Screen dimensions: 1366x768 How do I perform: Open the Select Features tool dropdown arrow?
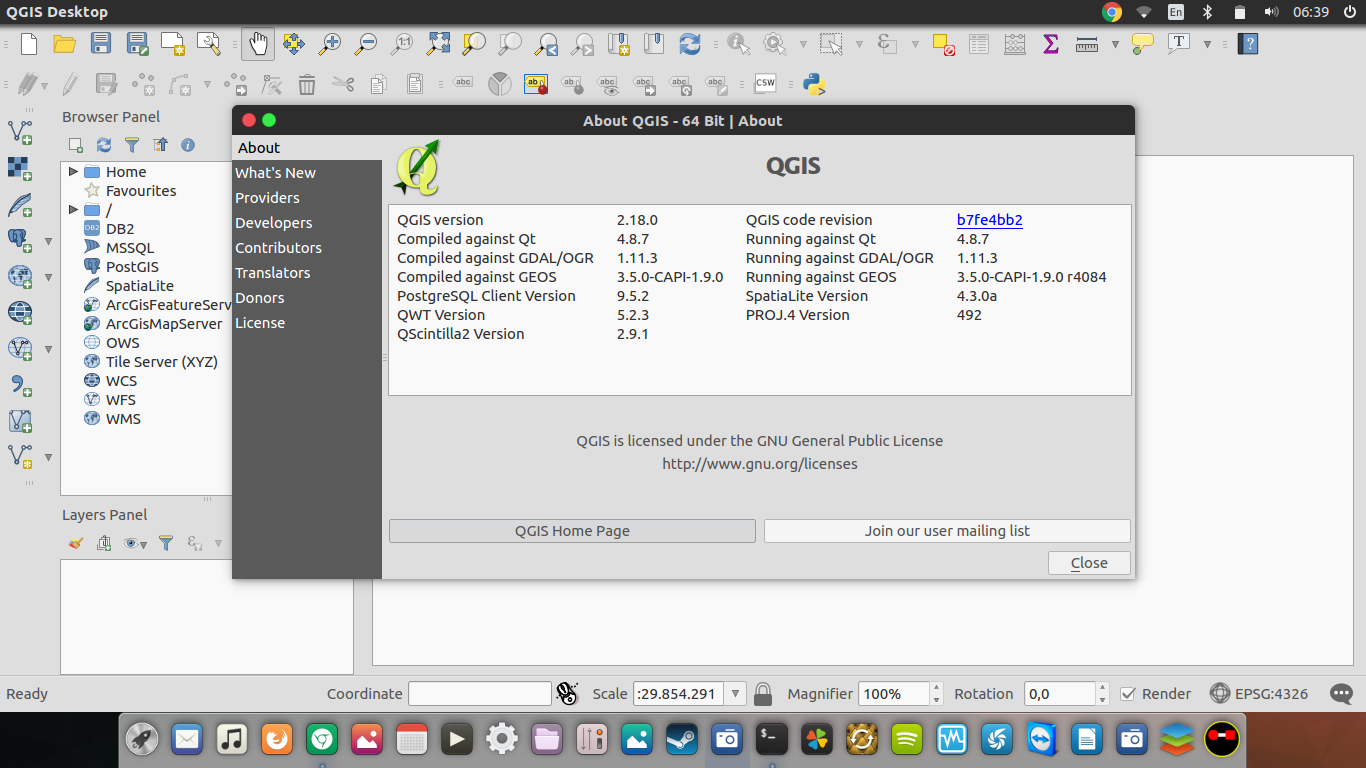pos(859,44)
